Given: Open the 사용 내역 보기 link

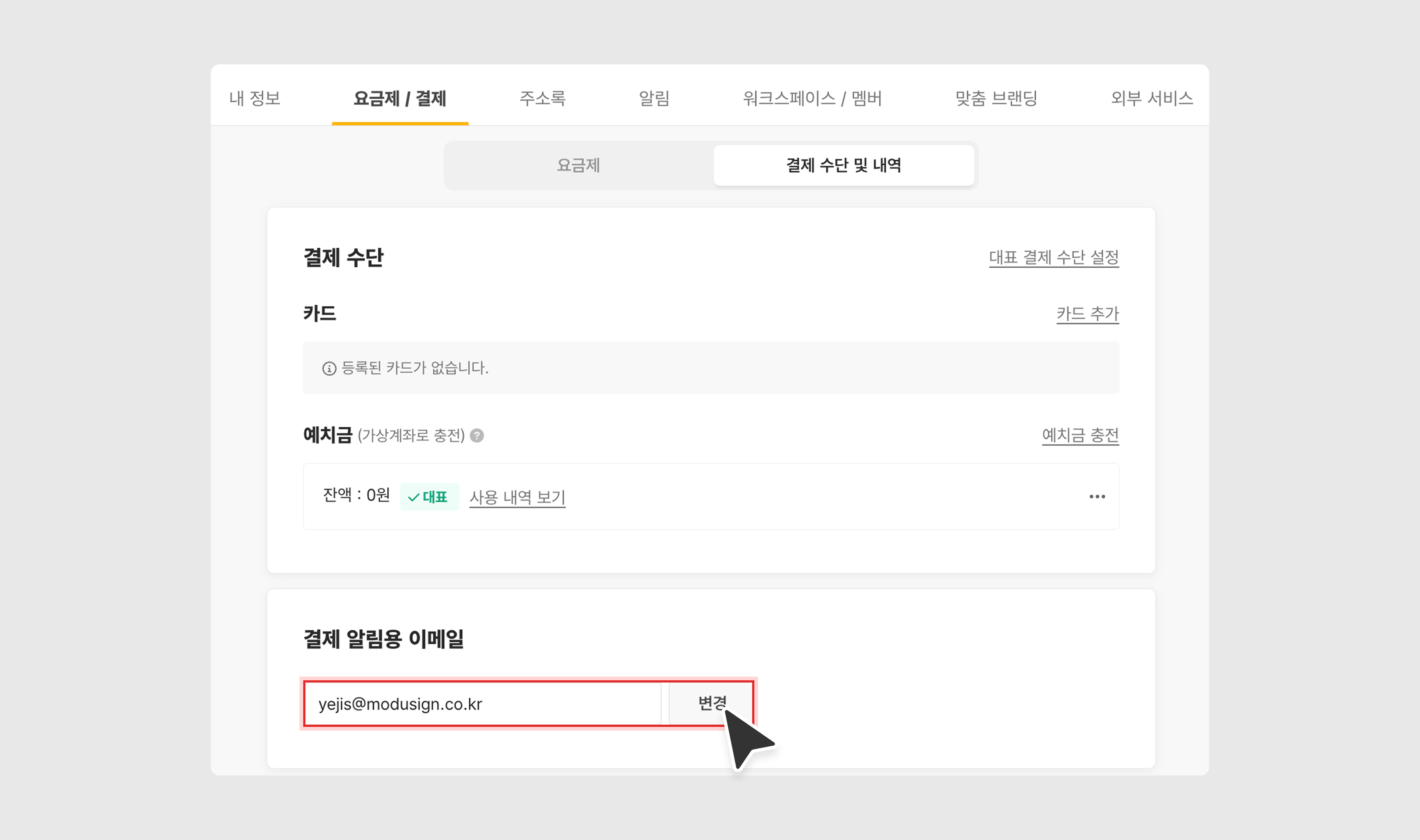Looking at the screenshot, I should (x=517, y=497).
